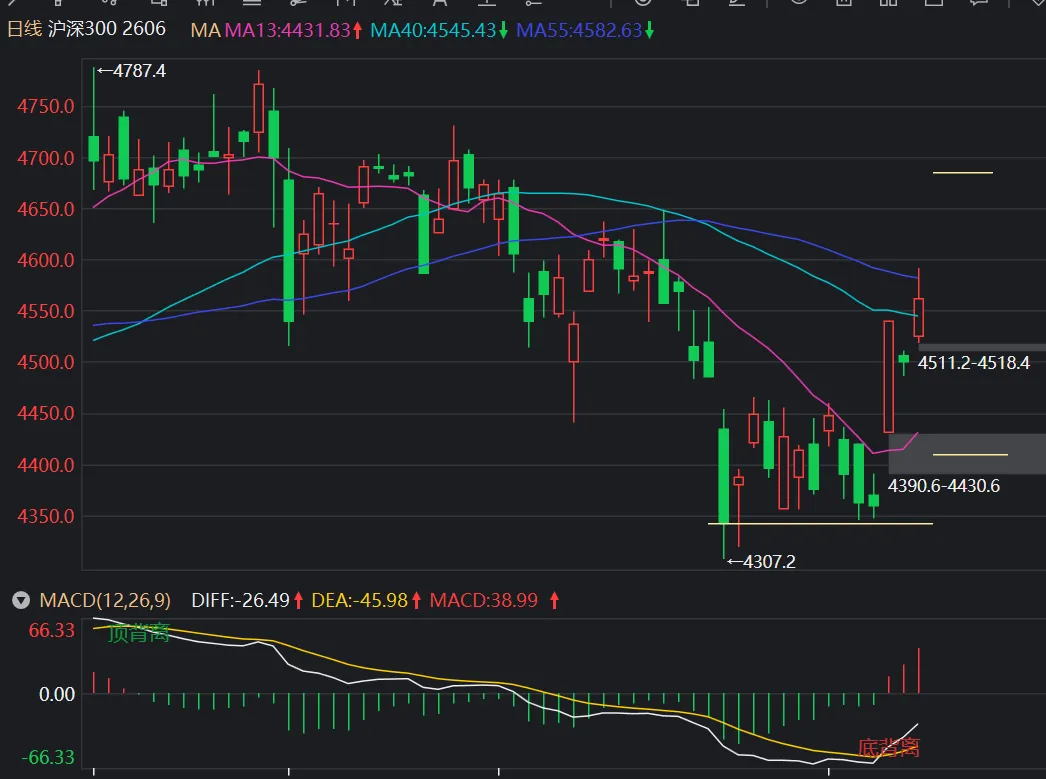Click the 4500.0 price axis label
This screenshot has height=779, width=1046.
[x=46, y=362]
